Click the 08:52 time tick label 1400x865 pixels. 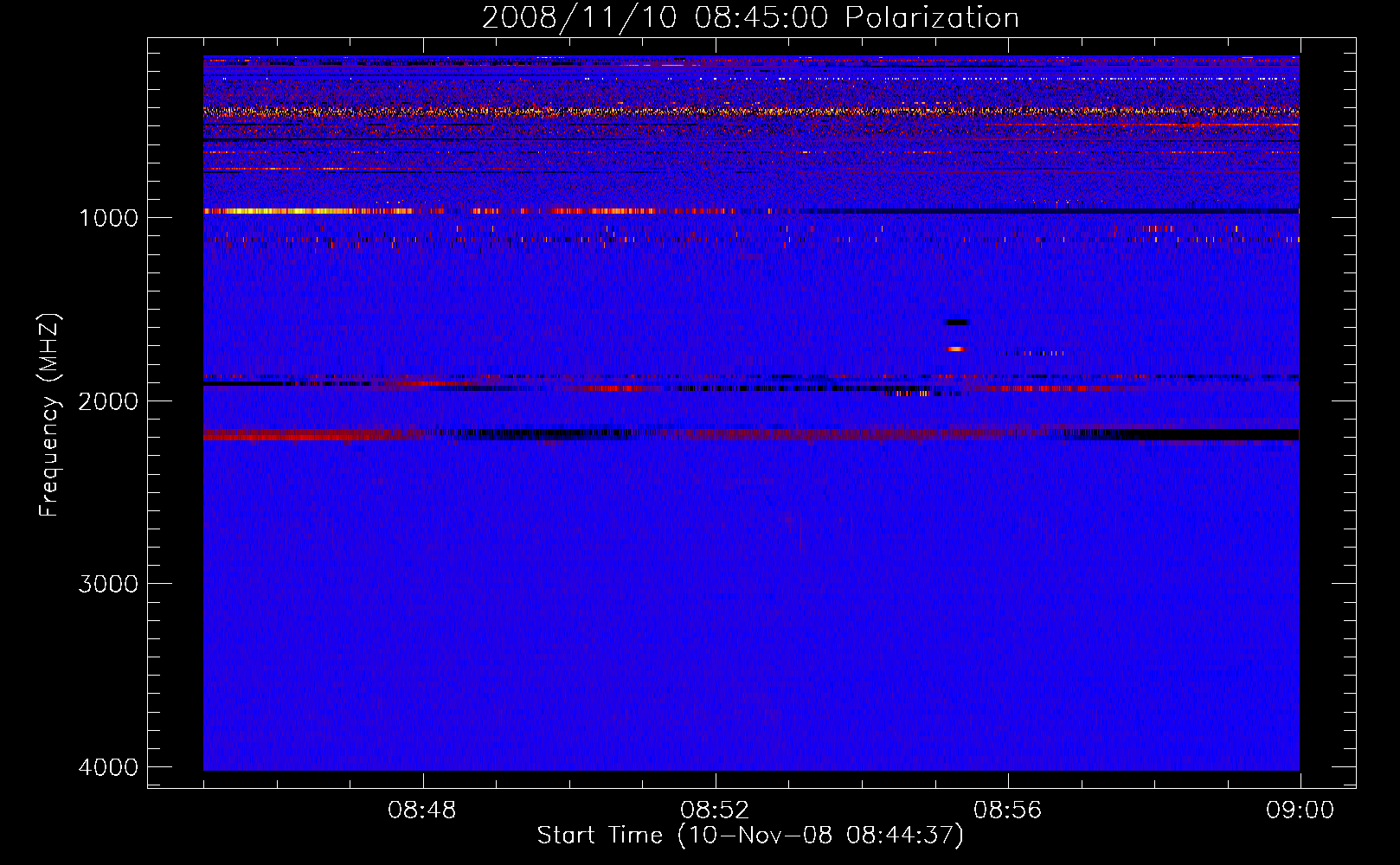[x=715, y=811]
